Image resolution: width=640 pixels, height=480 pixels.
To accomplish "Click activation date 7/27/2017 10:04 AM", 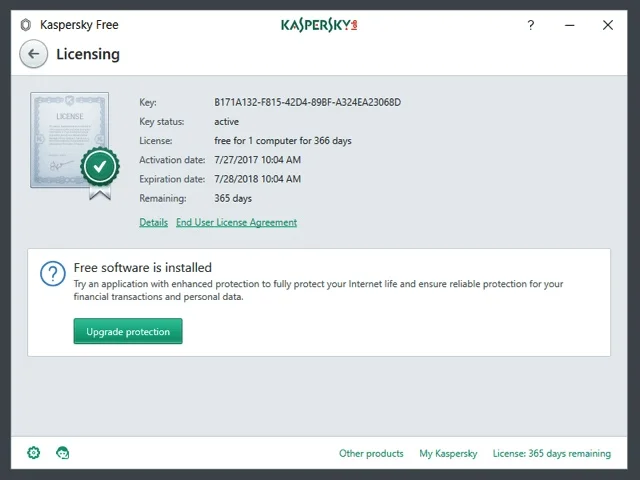I will (x=258, y=160).
